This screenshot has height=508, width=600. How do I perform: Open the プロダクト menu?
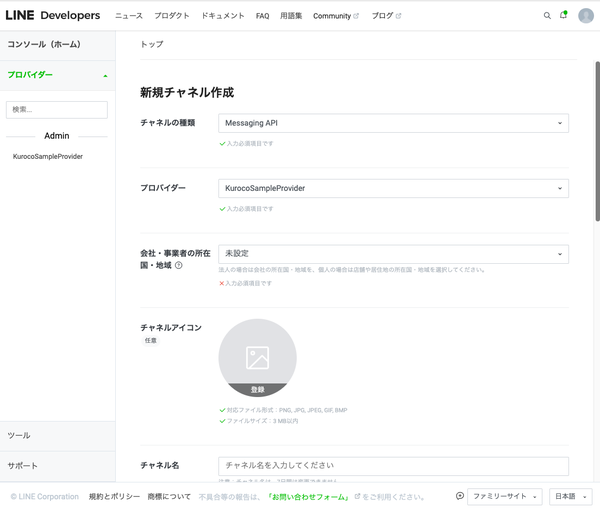172,16
